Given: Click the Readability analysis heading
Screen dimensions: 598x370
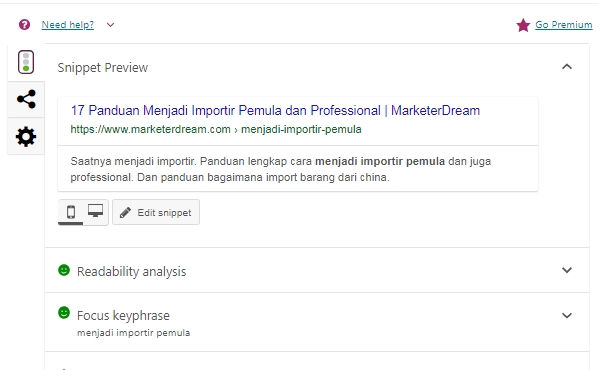Looking at the screenshot, I should [132, 272].
